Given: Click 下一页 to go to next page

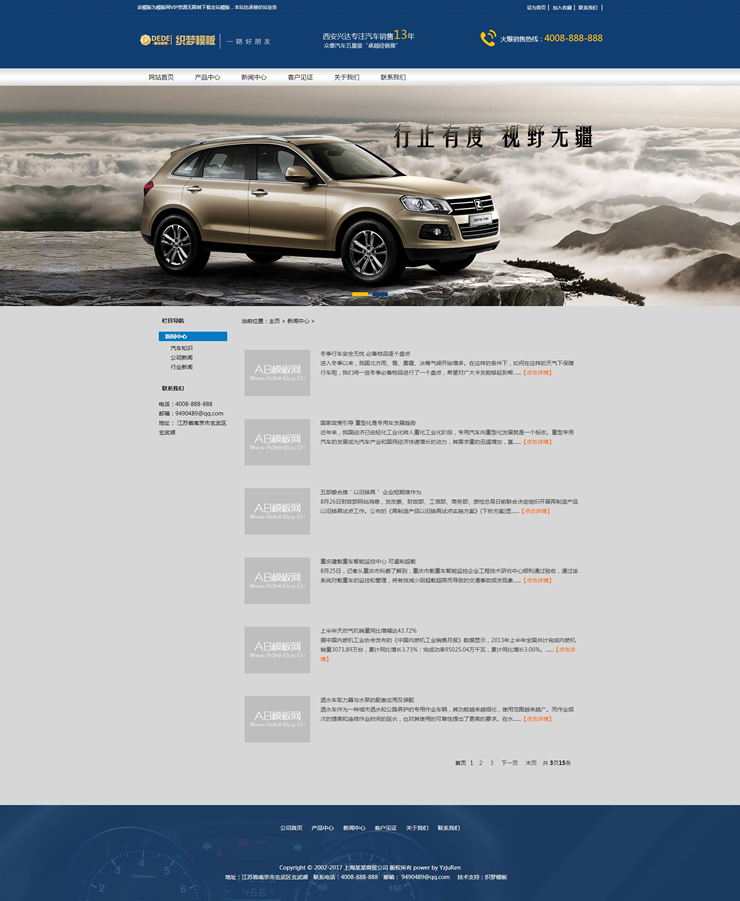Looking at the screenshot, I should 509,763.
